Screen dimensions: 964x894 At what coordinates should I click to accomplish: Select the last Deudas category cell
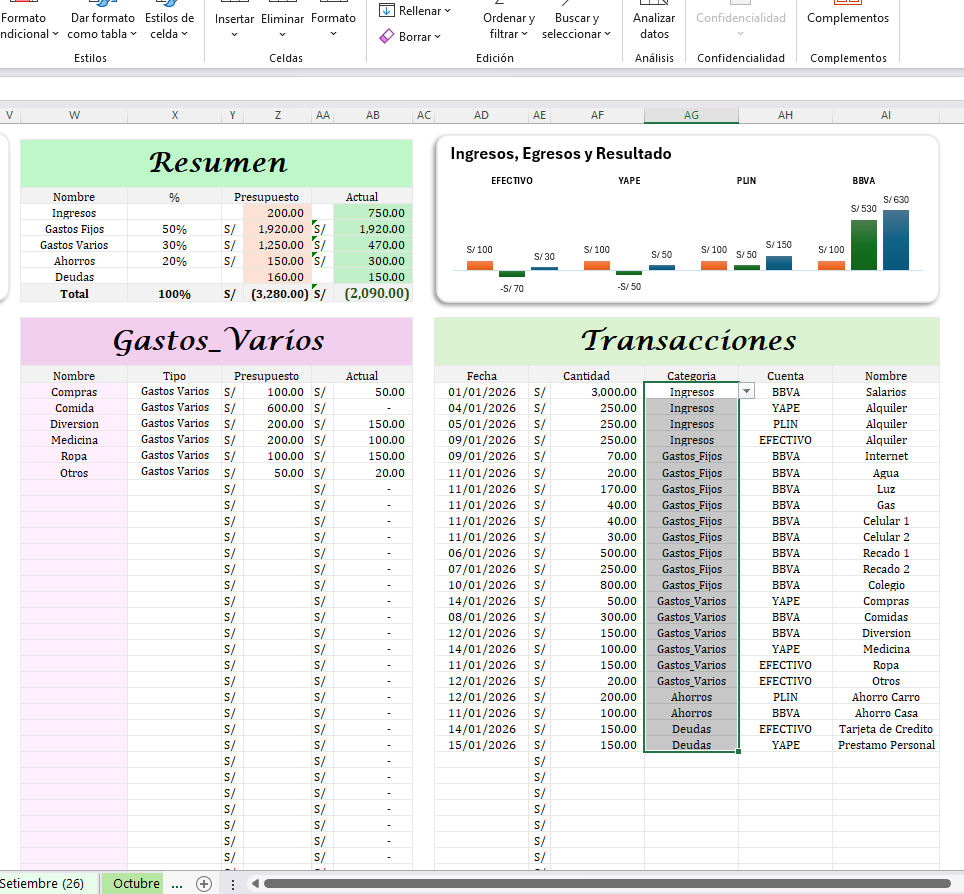click(x=691, y=745)
